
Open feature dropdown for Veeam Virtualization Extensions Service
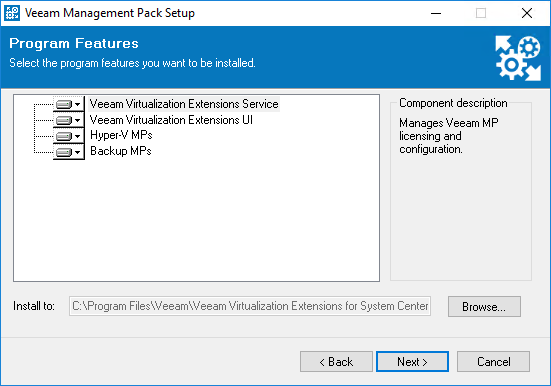[x=69, y=104]
